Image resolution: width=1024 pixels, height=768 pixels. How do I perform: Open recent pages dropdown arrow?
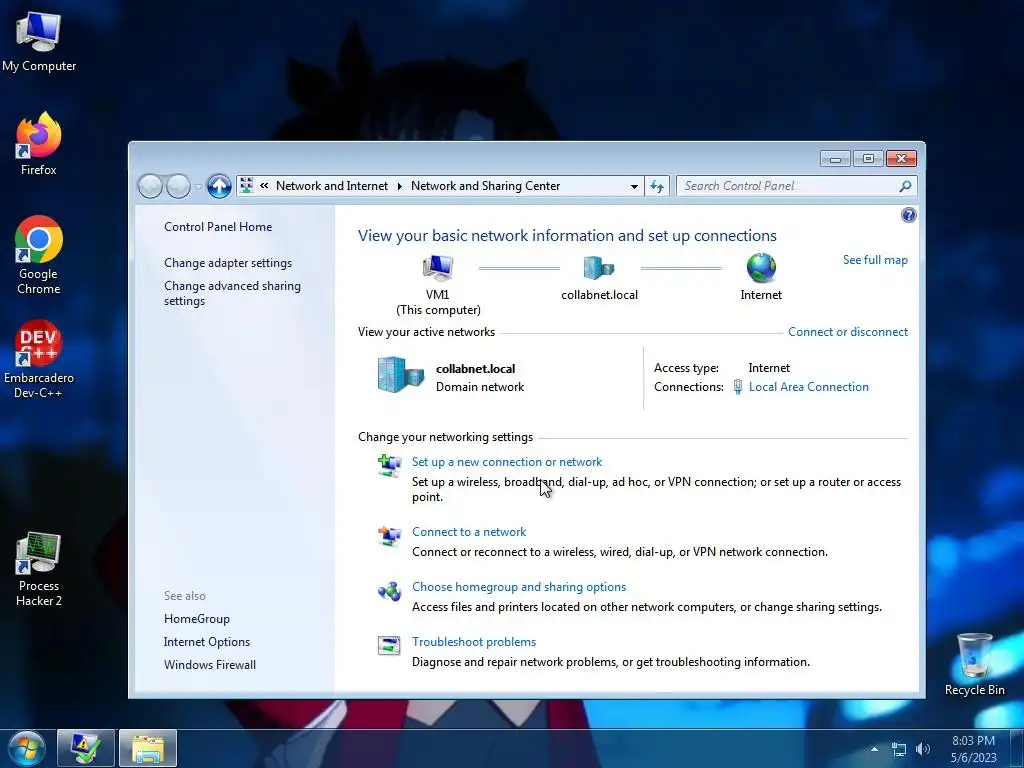pyautogui.click(x=198, y=187)
